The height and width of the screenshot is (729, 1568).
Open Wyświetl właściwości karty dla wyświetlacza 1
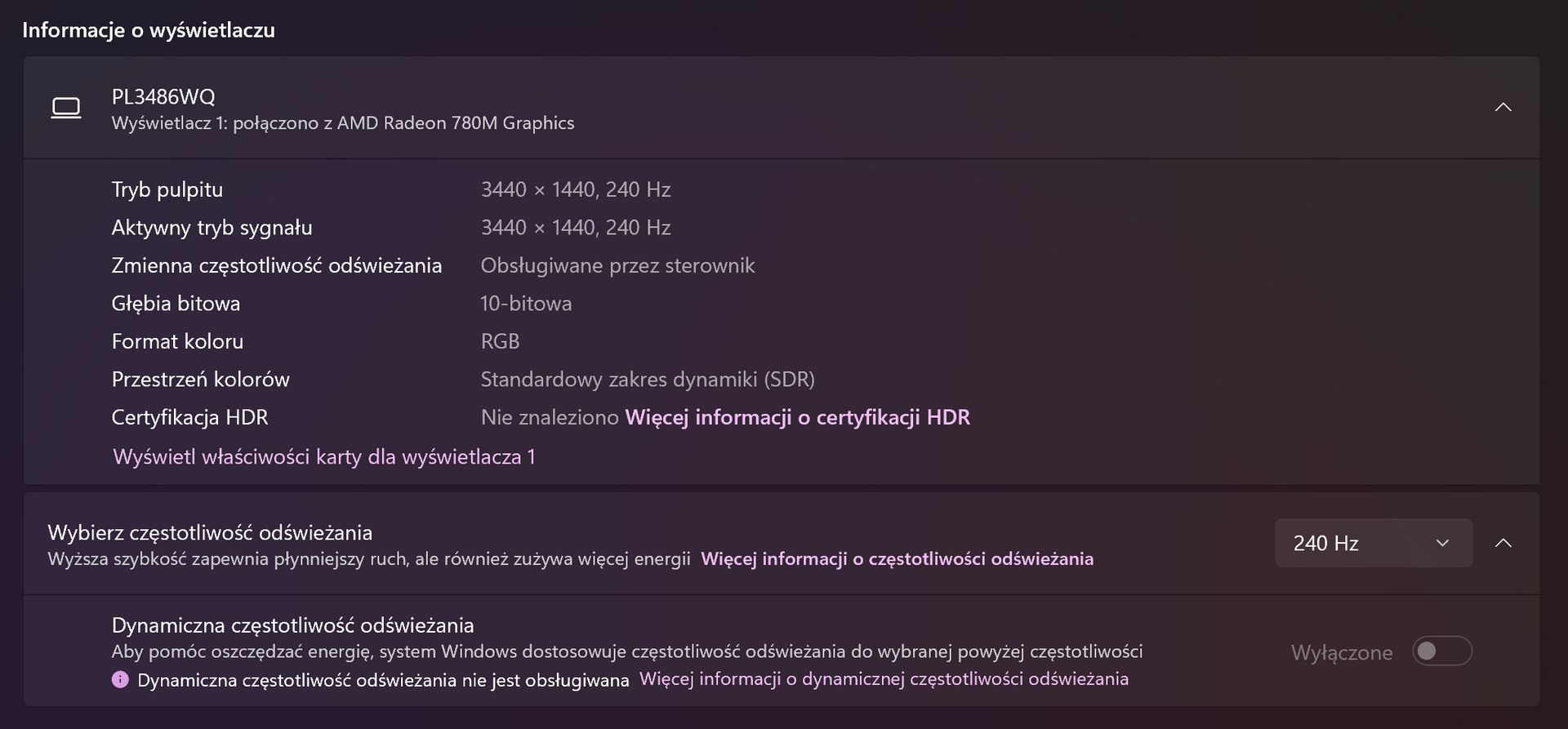324,456
